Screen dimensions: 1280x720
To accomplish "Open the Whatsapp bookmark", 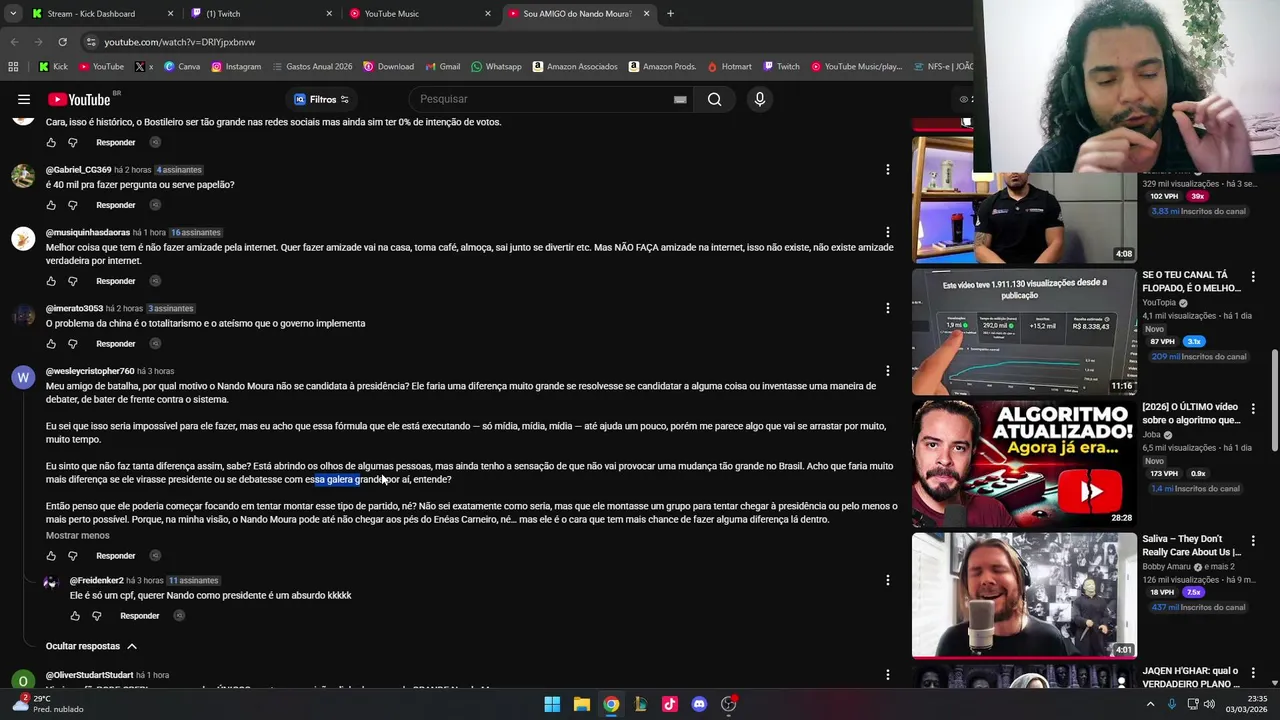I will 496,67.
